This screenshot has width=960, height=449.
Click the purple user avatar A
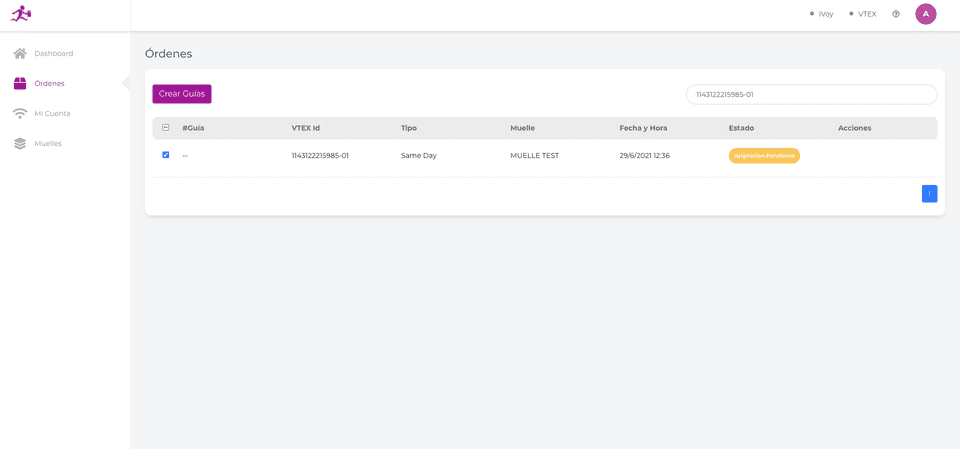[x=926, y=14]
